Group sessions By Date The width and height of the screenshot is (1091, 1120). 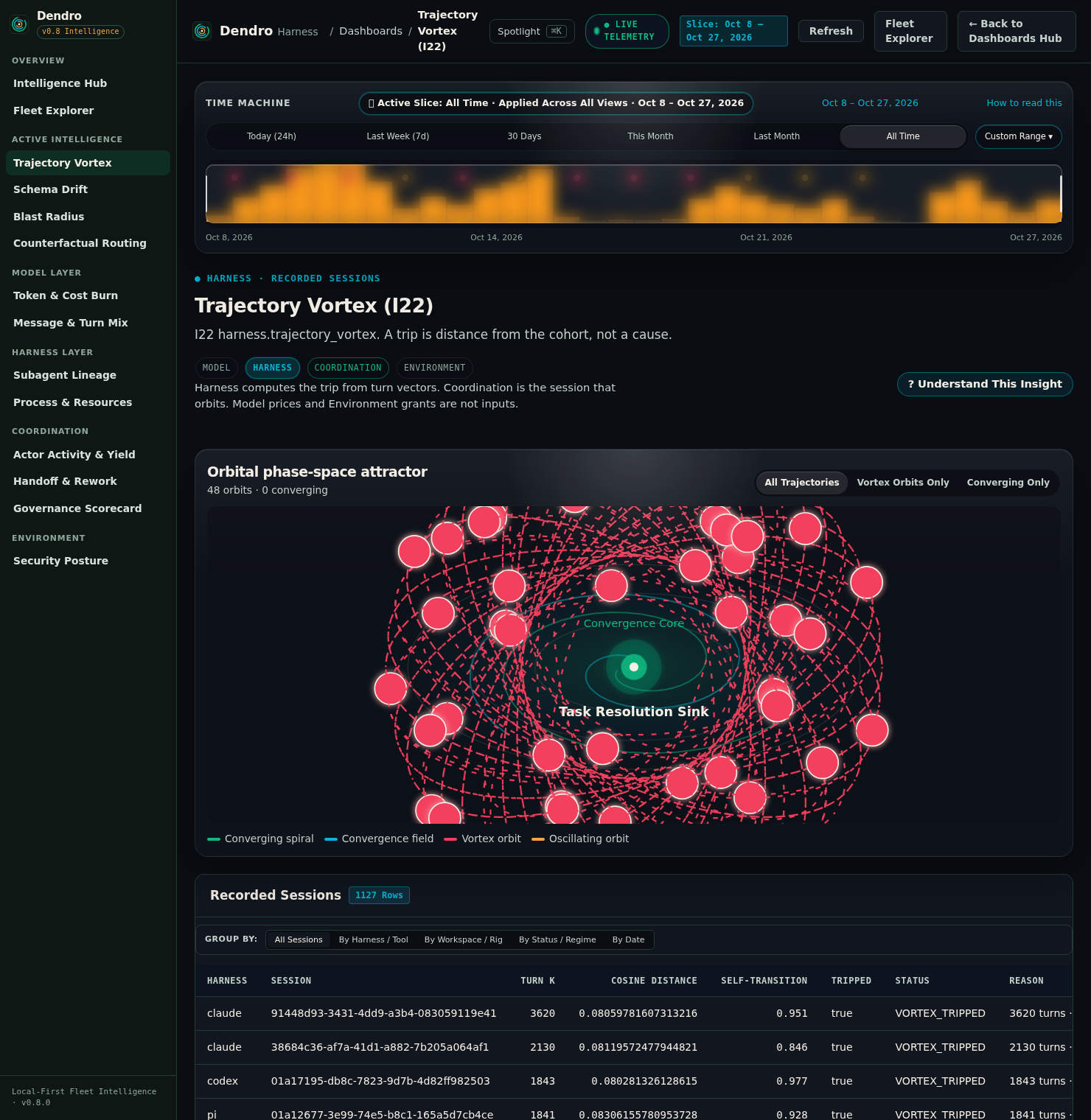point(629,939)
